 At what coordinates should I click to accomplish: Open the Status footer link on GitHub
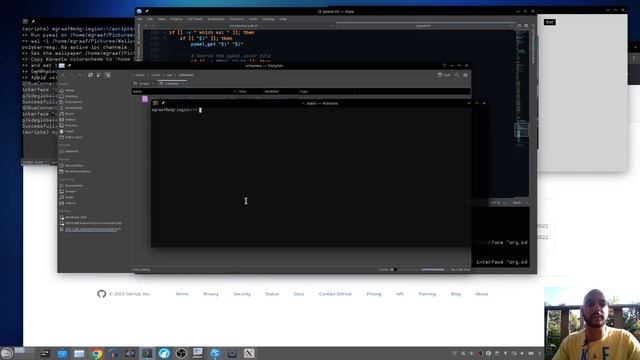pyautogui.click(x=272, y=294)
